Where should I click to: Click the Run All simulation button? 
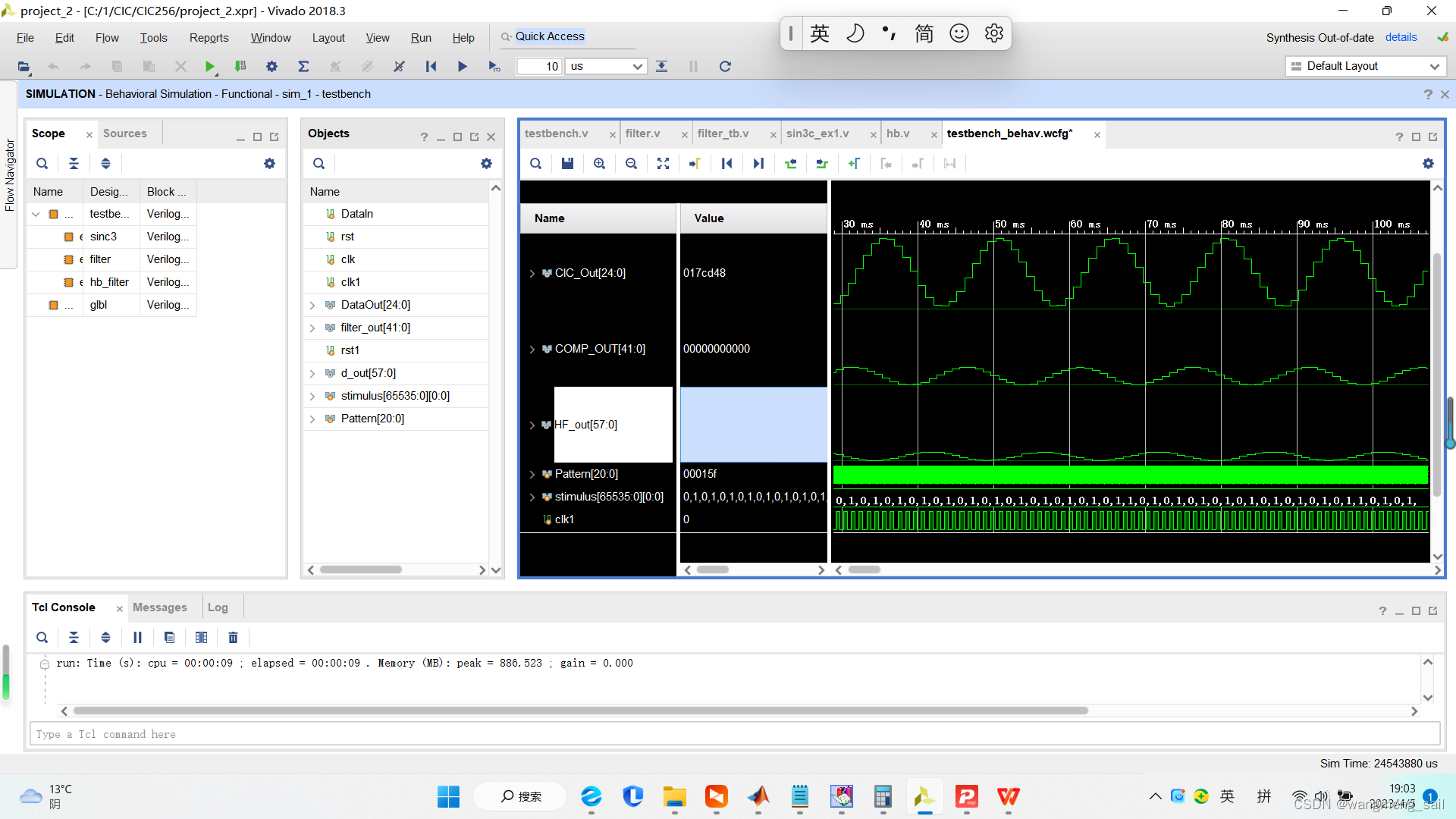pyautogui.click(x=462, y=67)
